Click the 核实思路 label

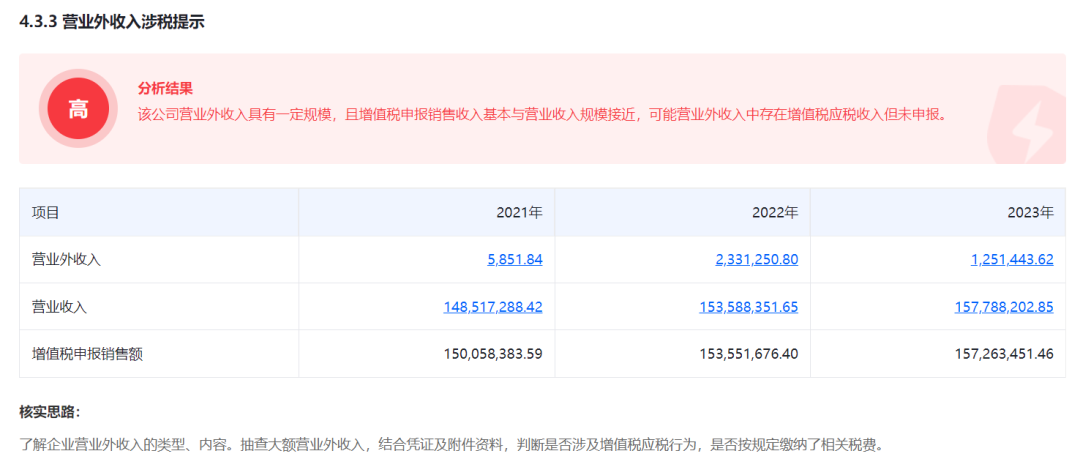pos(50,413)
